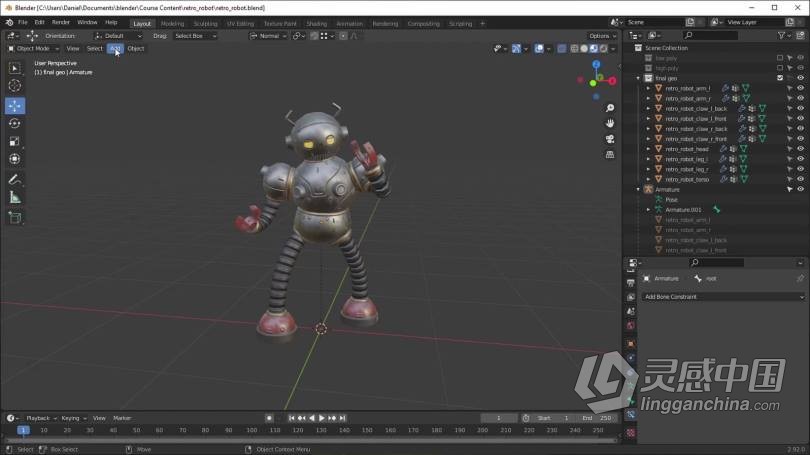Open Output properties tab icon
Viewport: 810px width, 455px height.
click(x=631, y=283)
